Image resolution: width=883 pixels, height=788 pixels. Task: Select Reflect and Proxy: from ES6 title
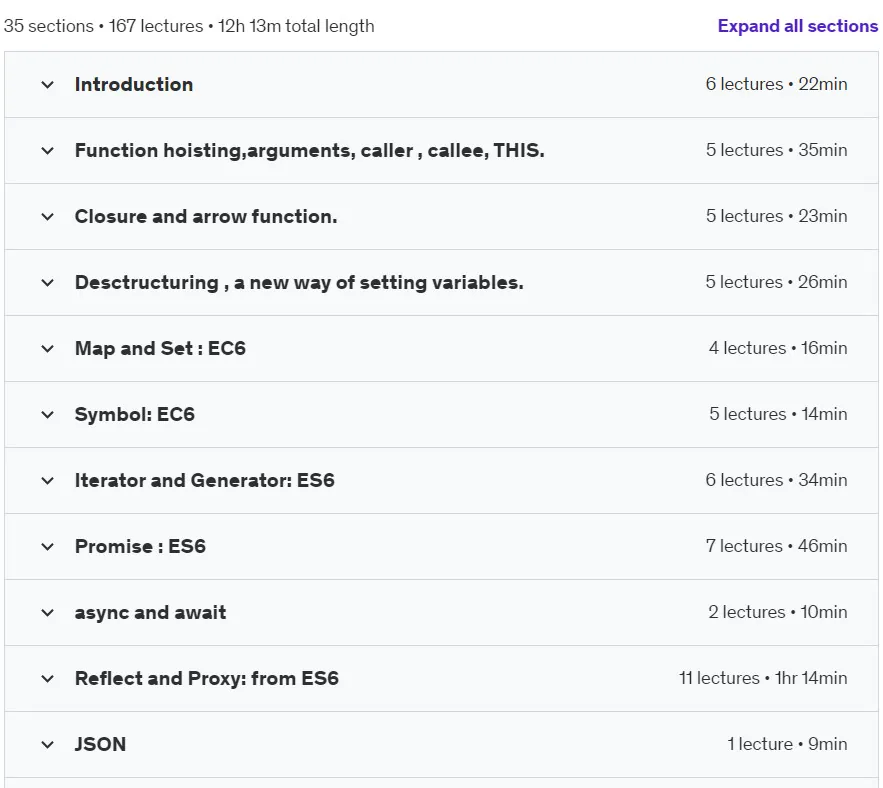(x=207, y=678)
